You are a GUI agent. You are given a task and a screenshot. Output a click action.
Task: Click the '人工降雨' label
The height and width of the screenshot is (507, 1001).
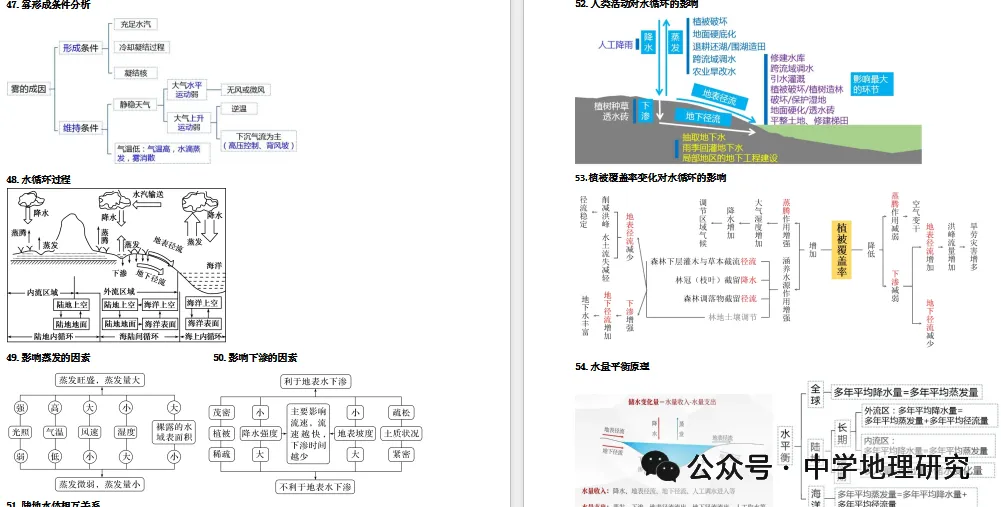tap(615, 45)
